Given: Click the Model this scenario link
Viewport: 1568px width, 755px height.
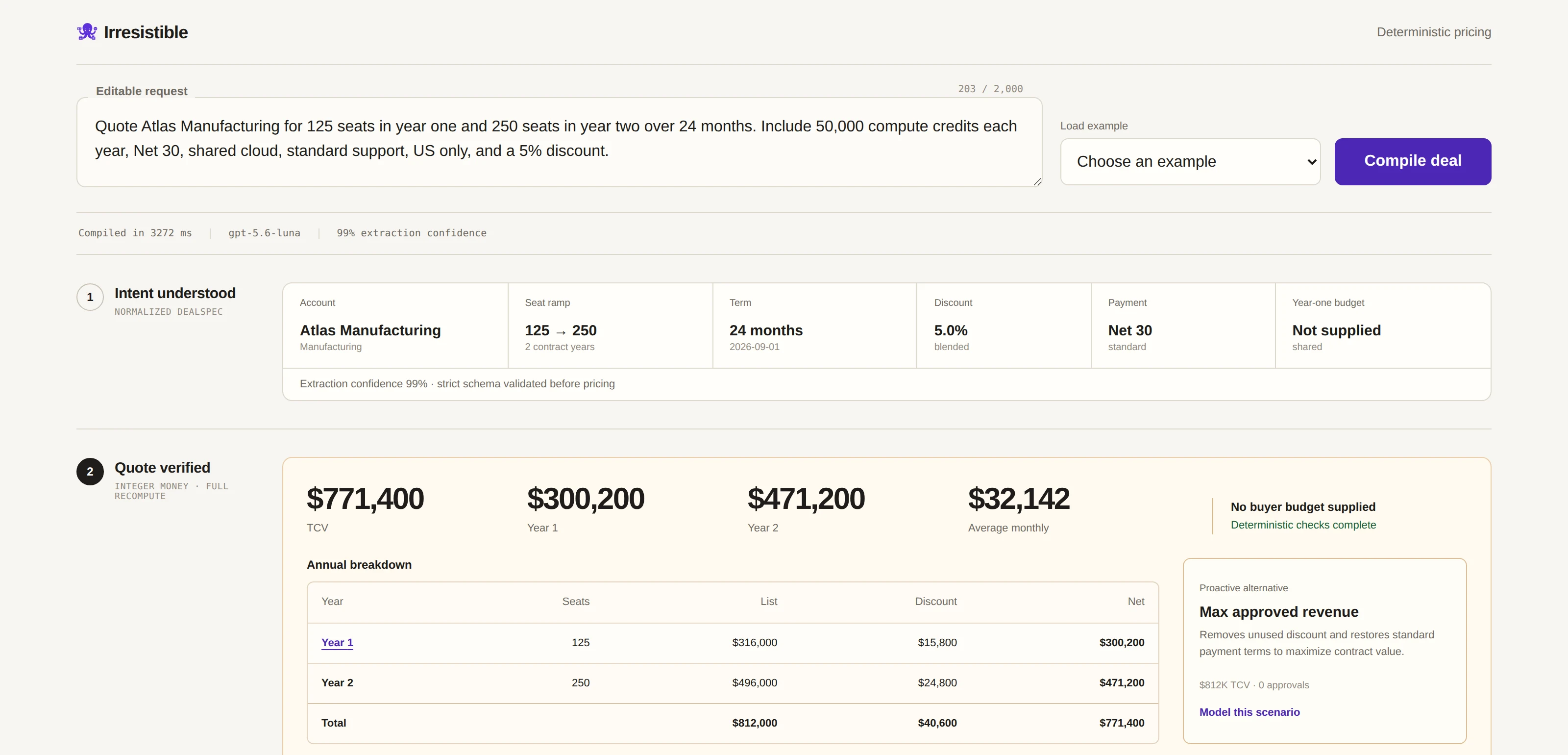Looking at the screenshot, I should [1249, 712].
